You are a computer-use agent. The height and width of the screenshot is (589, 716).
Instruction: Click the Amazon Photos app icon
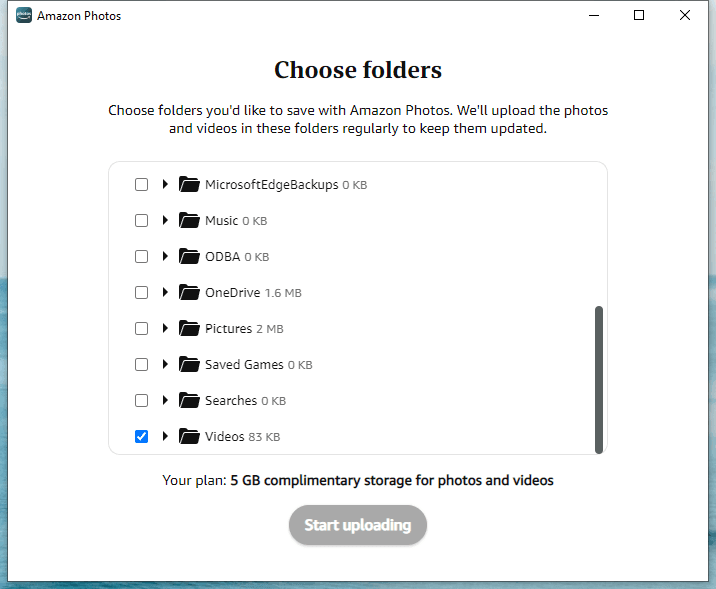(x=24, y=16)
